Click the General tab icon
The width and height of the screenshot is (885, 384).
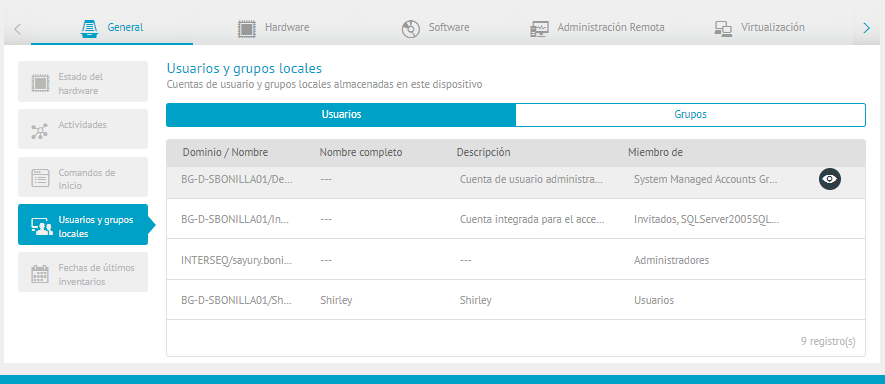coord(90,28)
